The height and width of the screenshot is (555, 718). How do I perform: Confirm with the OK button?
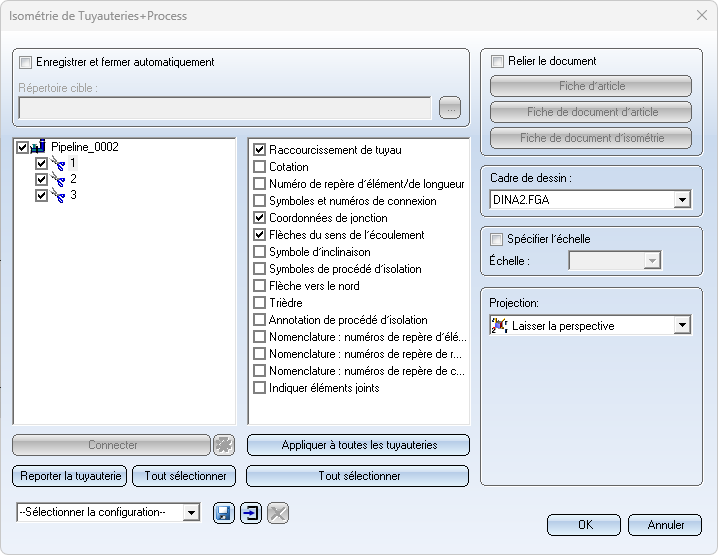(584, 525)
